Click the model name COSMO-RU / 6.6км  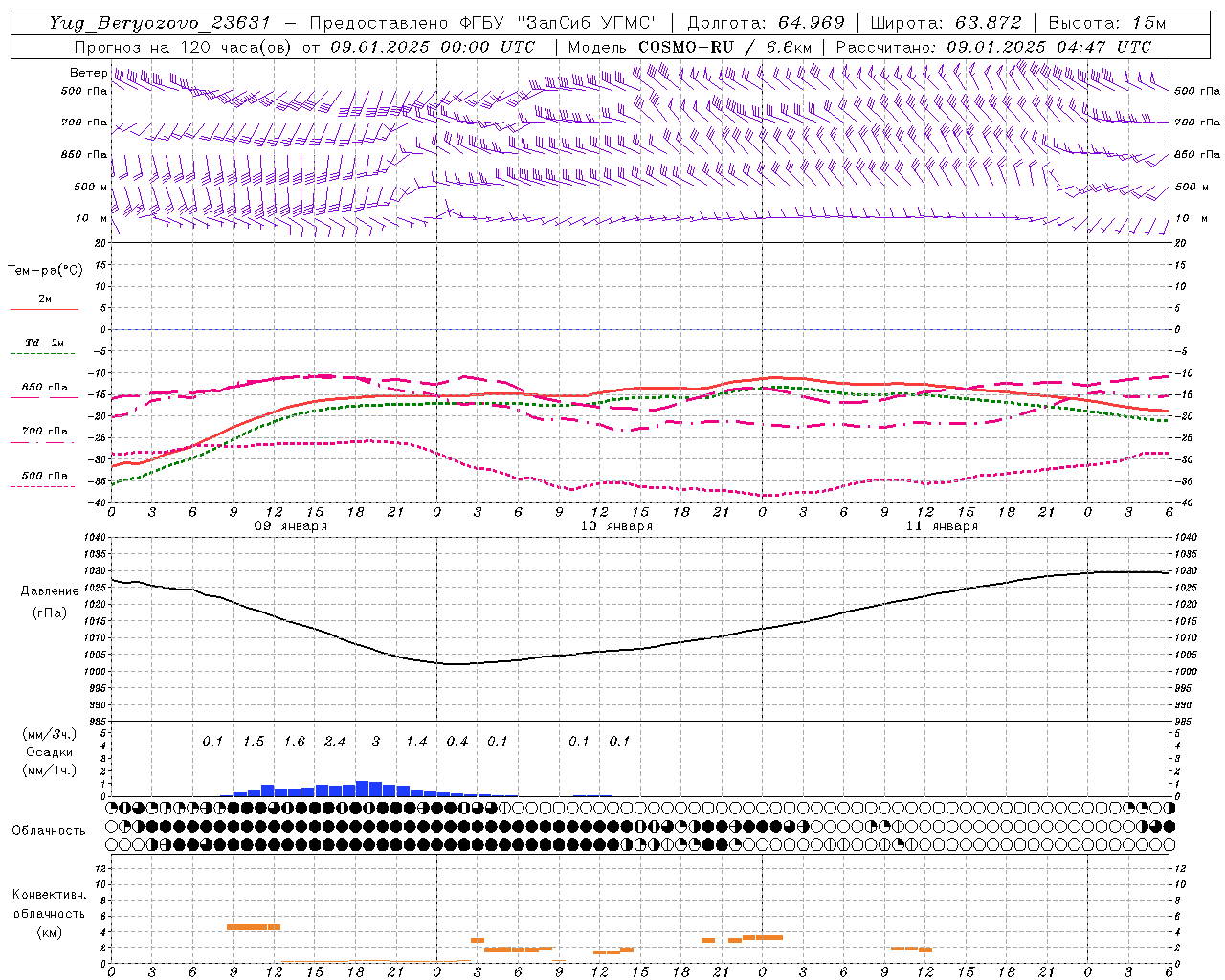point(724,47)
